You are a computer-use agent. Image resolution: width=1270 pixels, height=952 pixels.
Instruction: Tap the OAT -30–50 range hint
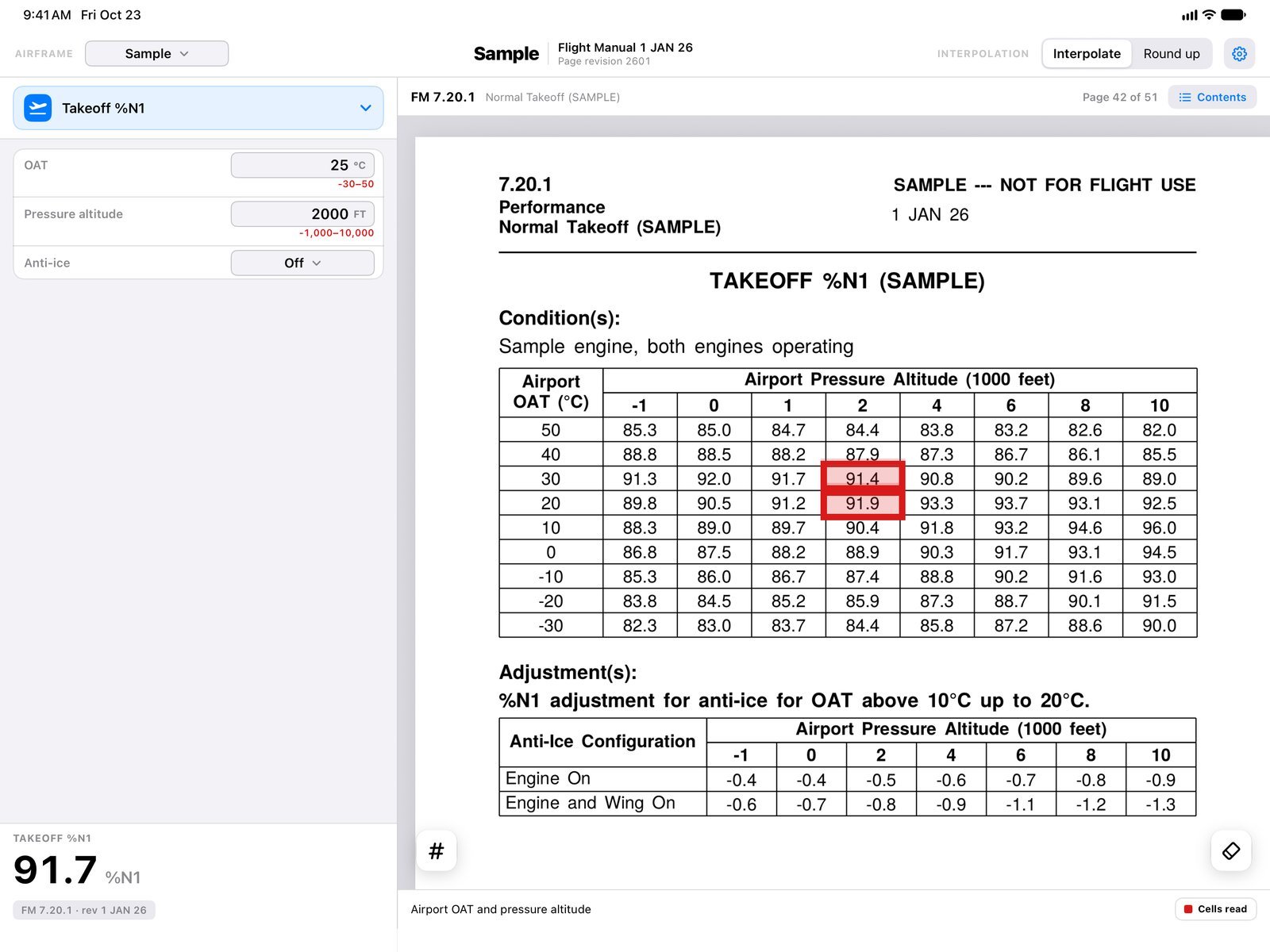[356, 184]
